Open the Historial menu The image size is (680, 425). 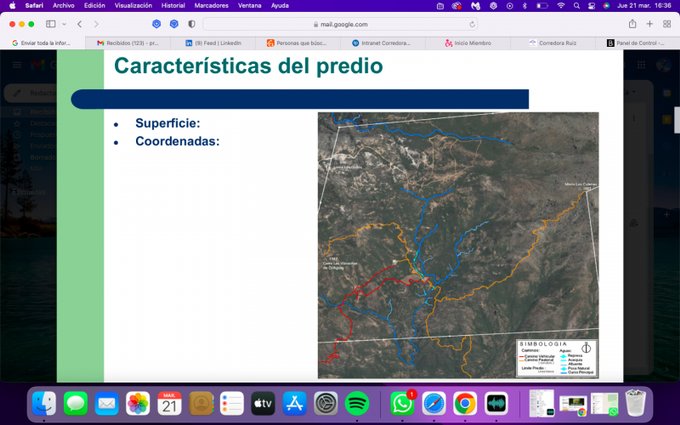(x=173, y=6)
